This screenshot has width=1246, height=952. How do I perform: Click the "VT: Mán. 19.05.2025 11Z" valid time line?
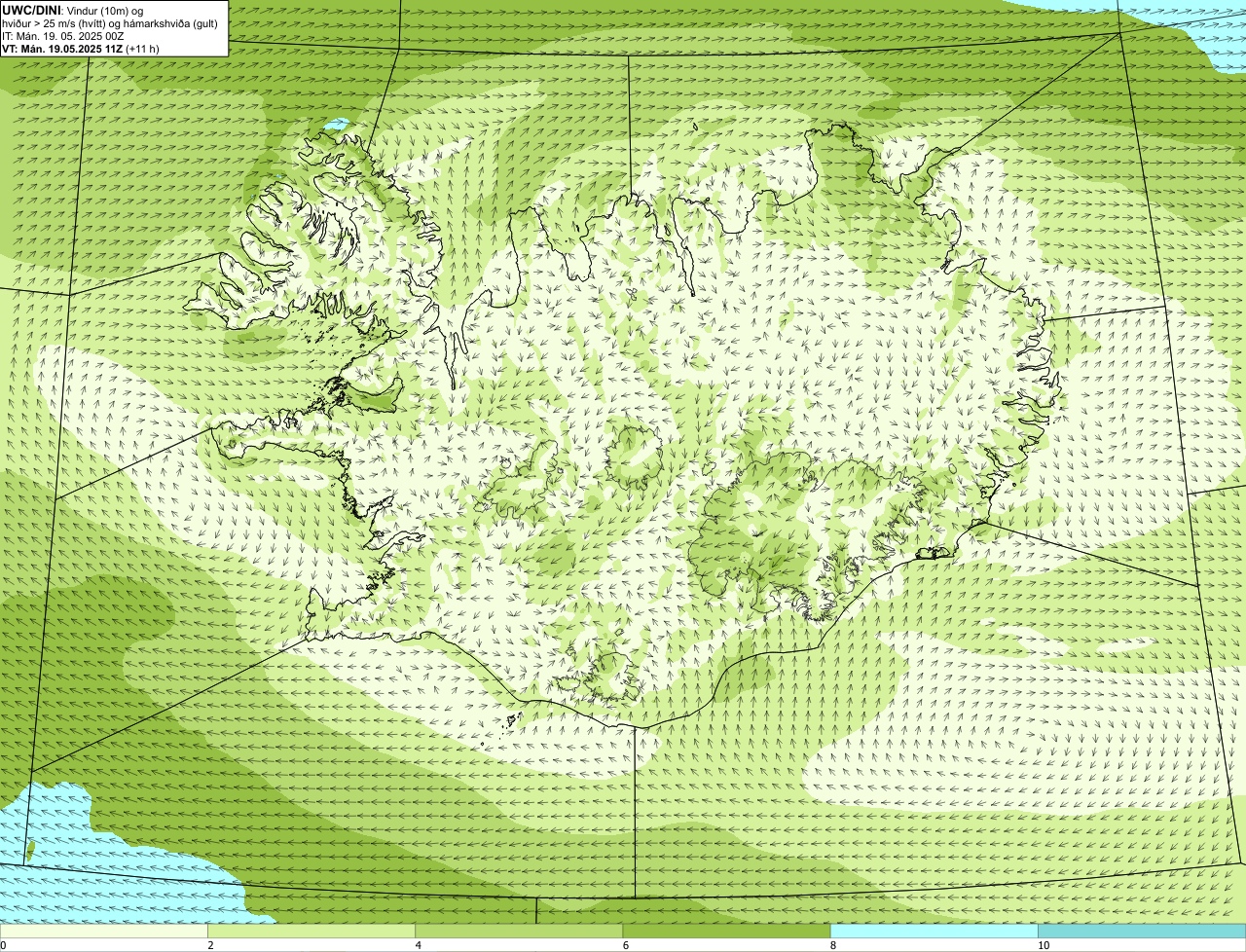(81, 48)
